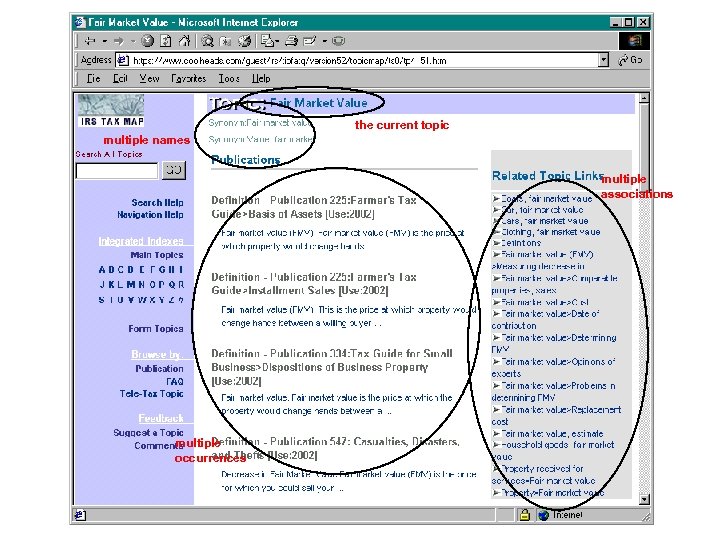The image size is (720, 540).
Task: Browse by Publication link
Action: pyautogui.click(x=159, y=369)
